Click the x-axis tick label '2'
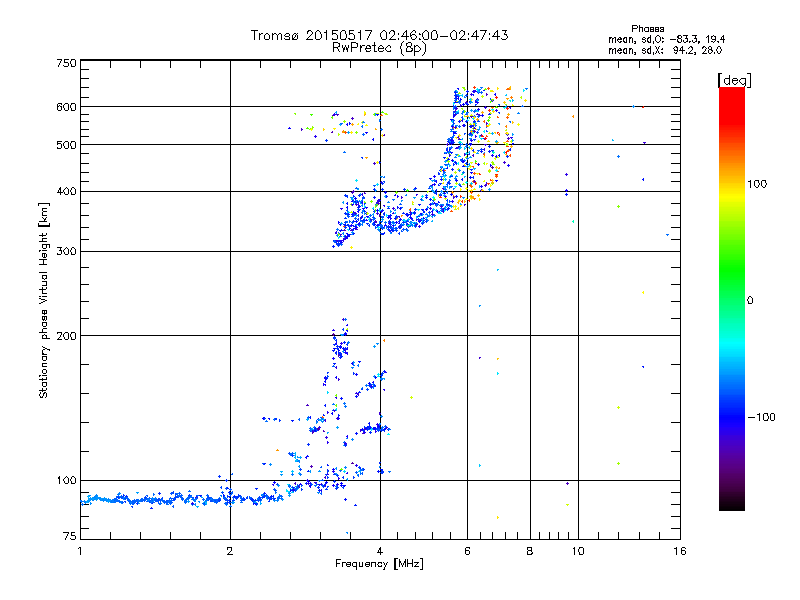The width and height of the screenshot is (800, 600). click(x=230, y=551)
